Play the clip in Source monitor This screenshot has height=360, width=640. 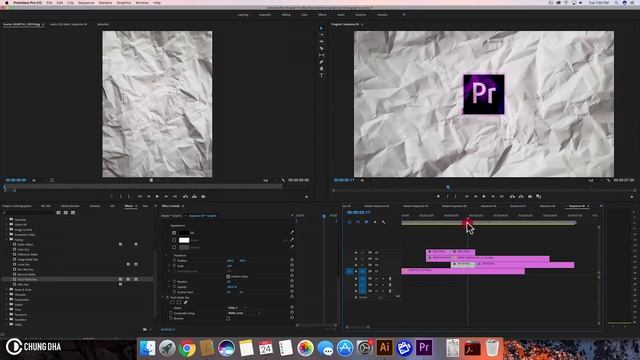click(x=157, y=197)
